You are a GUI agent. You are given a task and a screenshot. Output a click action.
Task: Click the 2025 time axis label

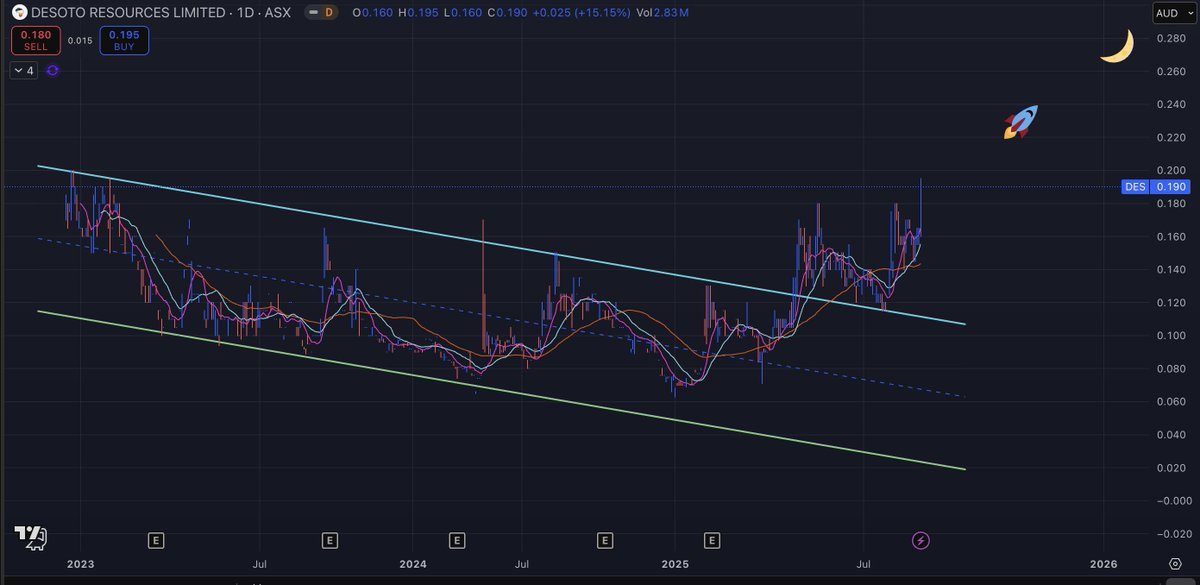(675, 564)
